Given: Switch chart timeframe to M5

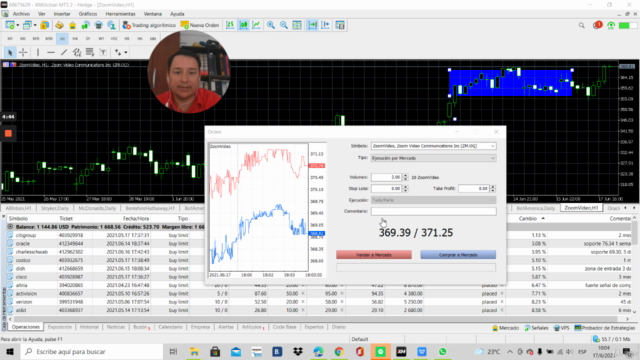Looking at the screenshot, I should 23,39.
